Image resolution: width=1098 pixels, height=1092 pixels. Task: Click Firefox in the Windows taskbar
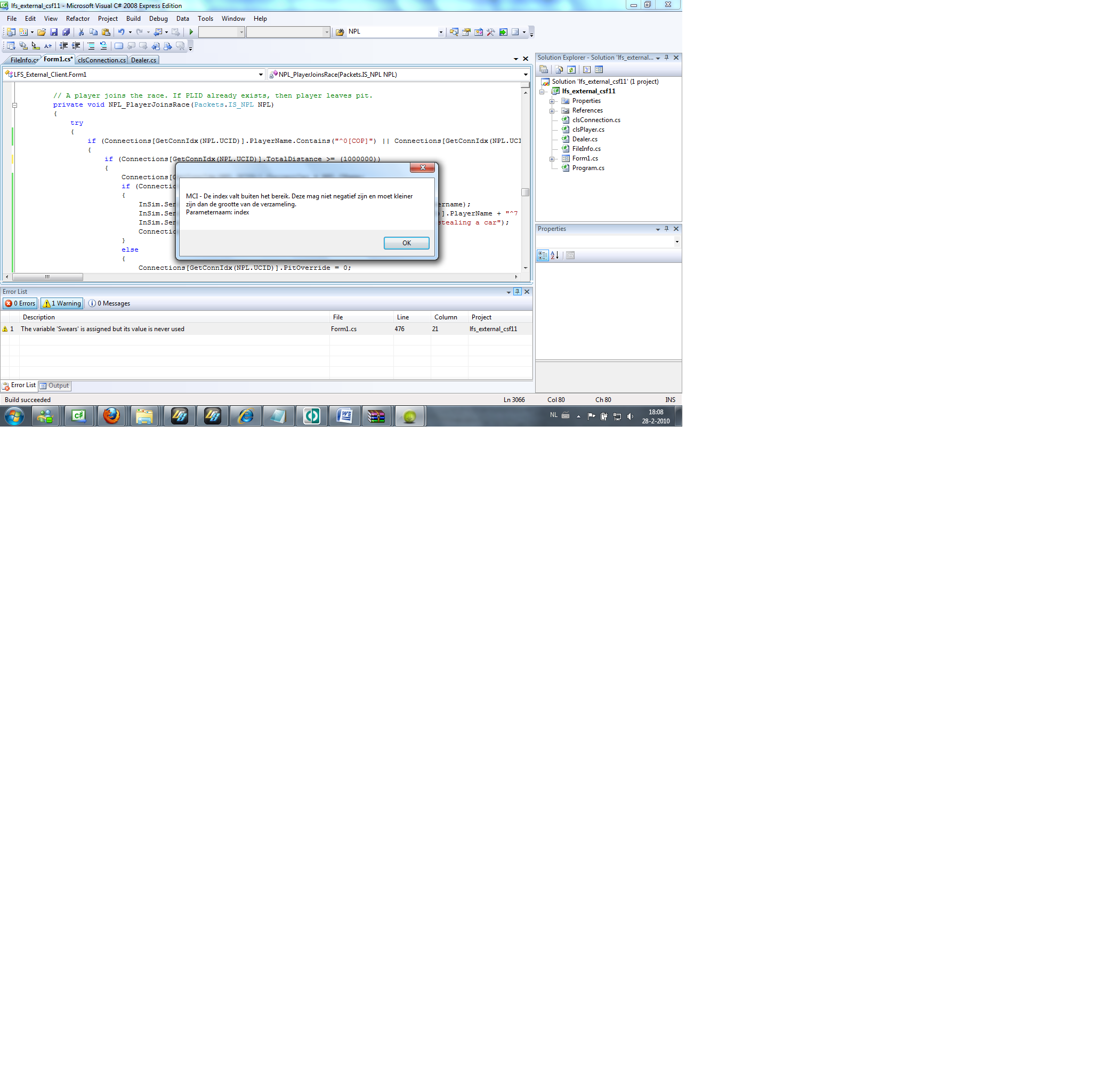pos(111,416)
